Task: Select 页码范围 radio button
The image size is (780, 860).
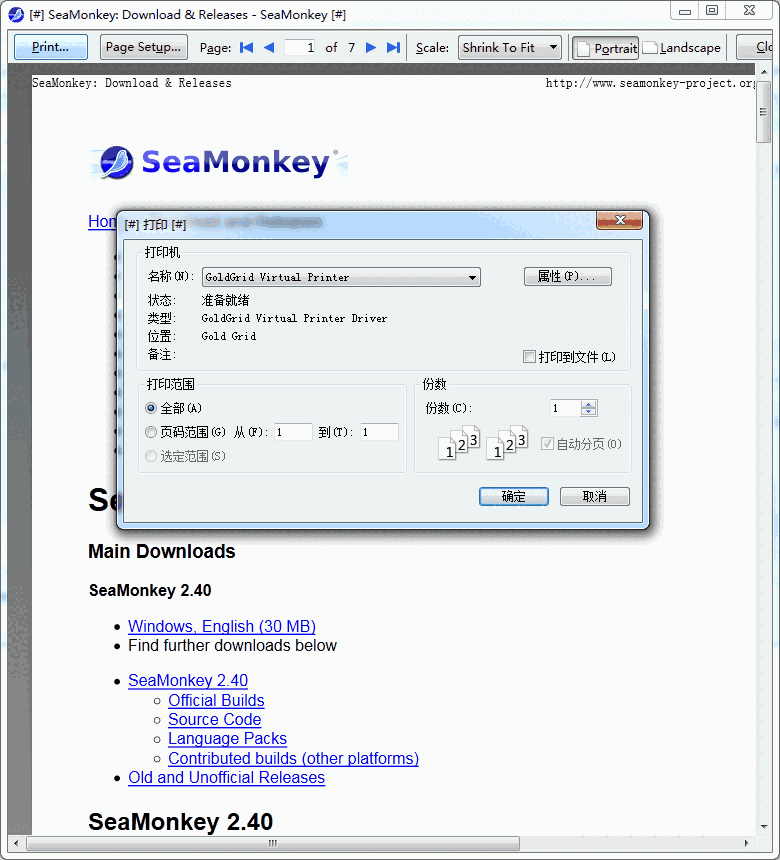Action: point(151,432)
